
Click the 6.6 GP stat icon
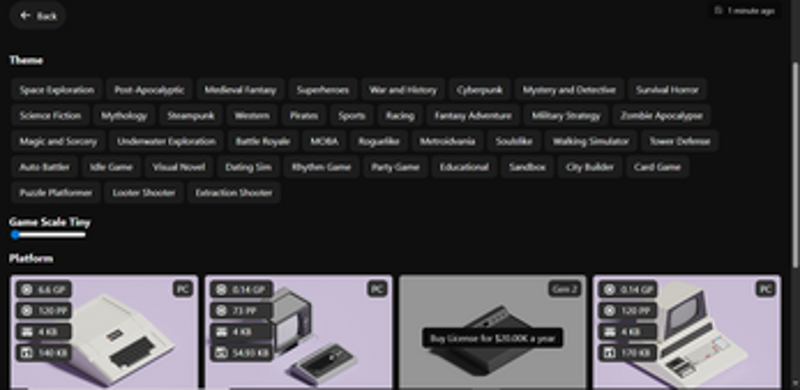pos(27,289)
